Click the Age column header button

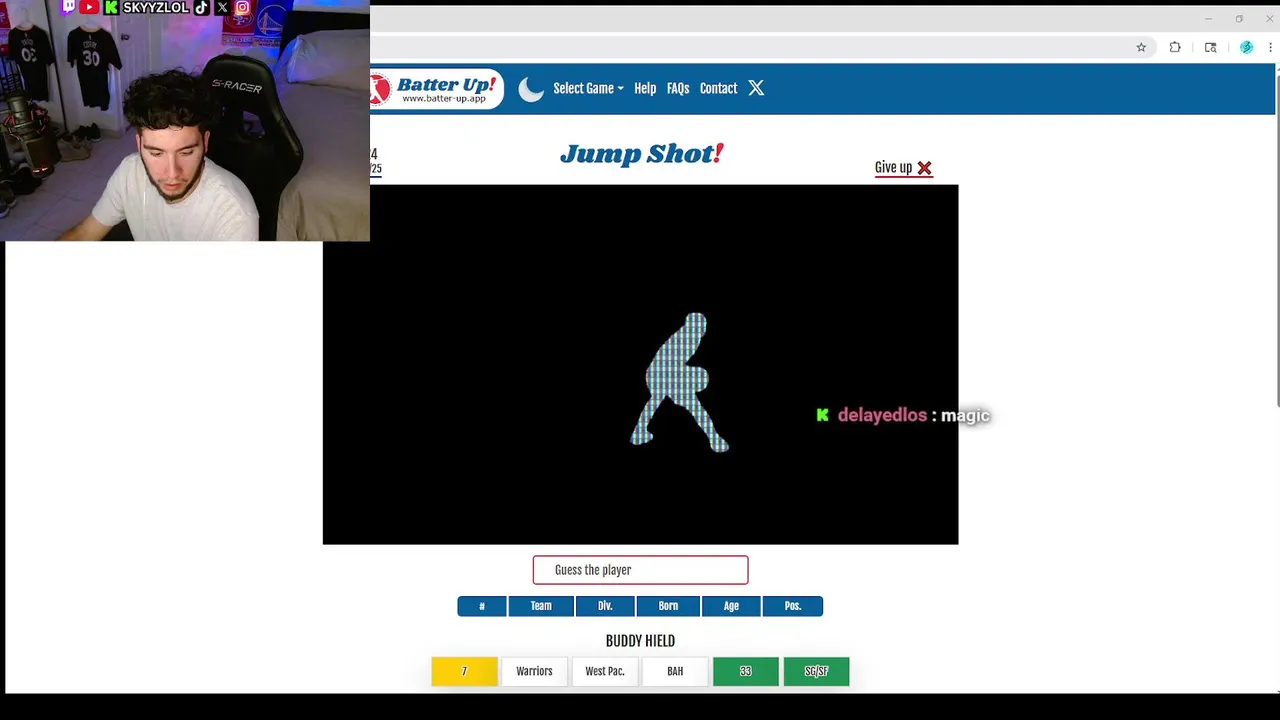(731, 606)
